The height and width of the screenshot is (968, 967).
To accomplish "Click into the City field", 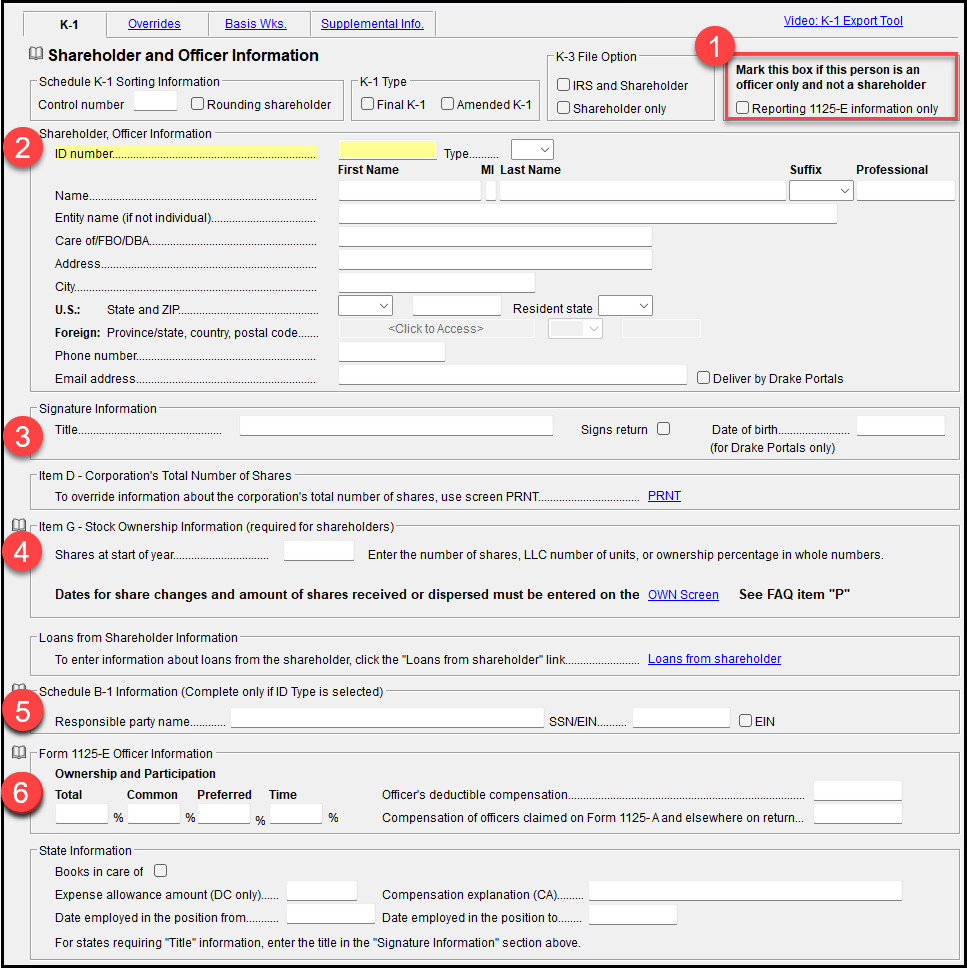I will (437, 283).
